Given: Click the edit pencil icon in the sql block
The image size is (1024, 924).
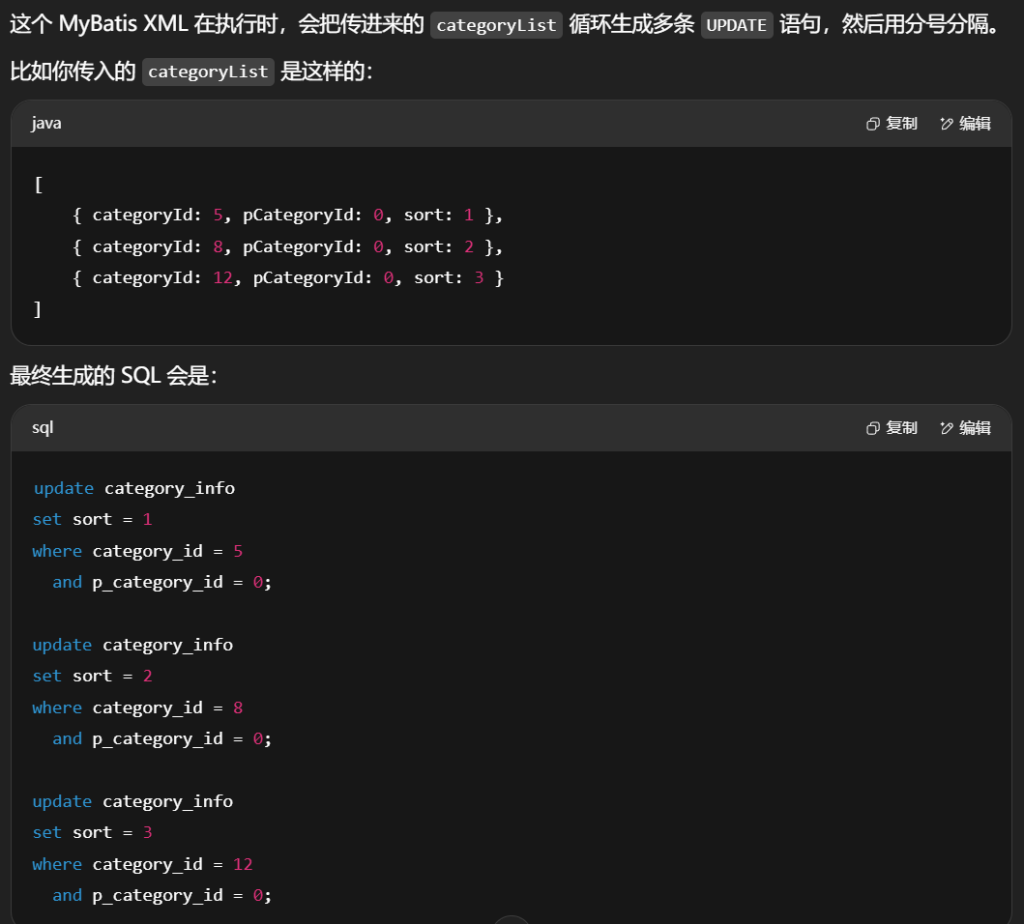Looking at the screenshot, I should [946, 428].
